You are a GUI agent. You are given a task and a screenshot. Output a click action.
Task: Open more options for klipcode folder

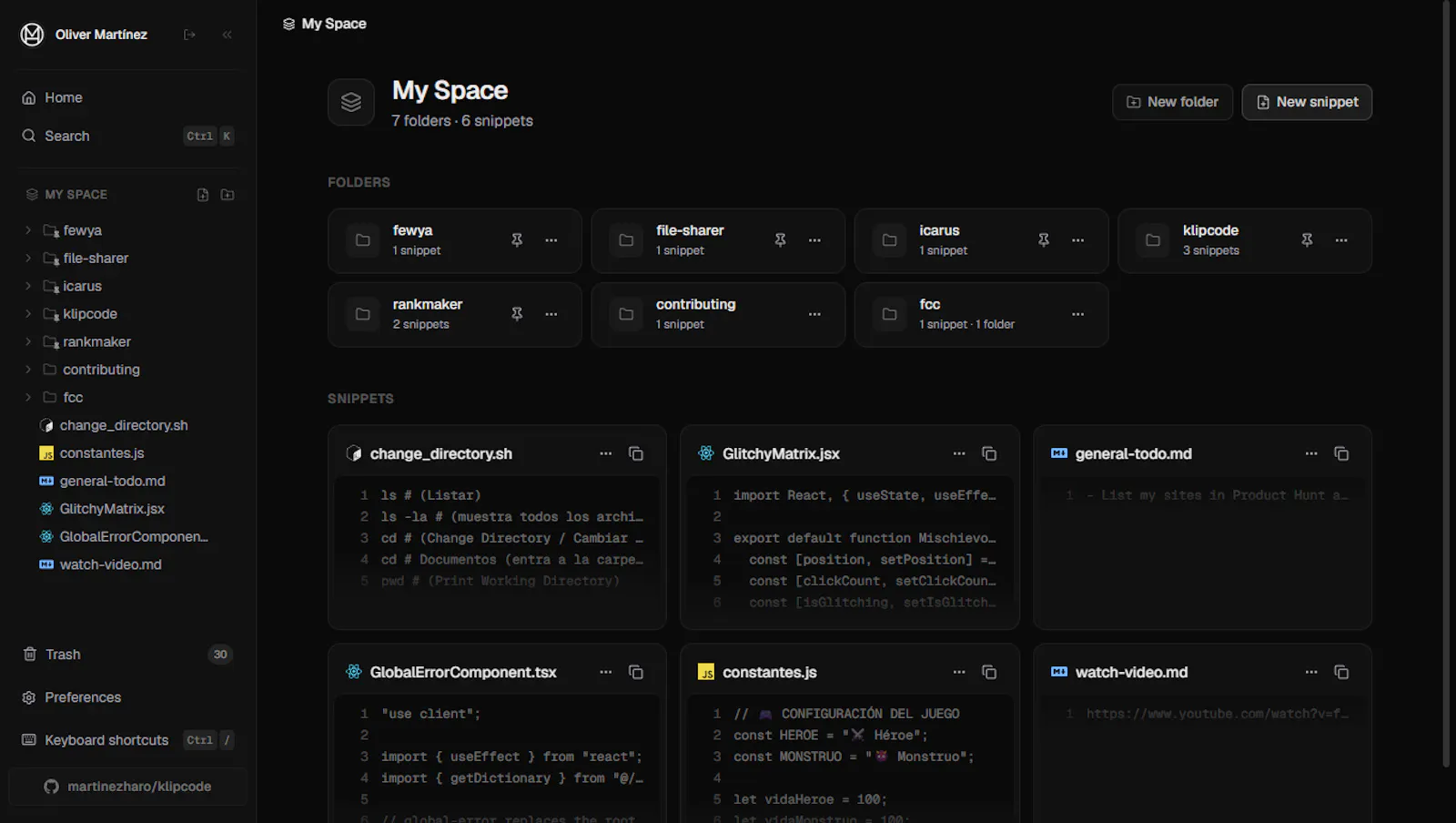[x=1341, y=240]
